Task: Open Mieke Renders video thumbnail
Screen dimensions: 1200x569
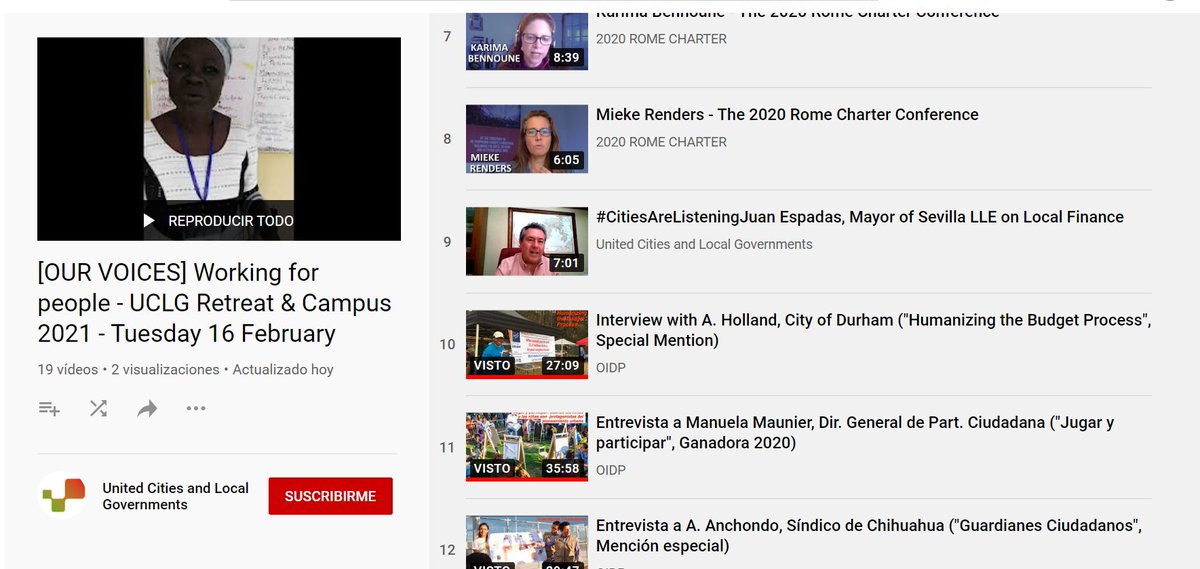Action: pyautogui.click(x=527, y=139)
